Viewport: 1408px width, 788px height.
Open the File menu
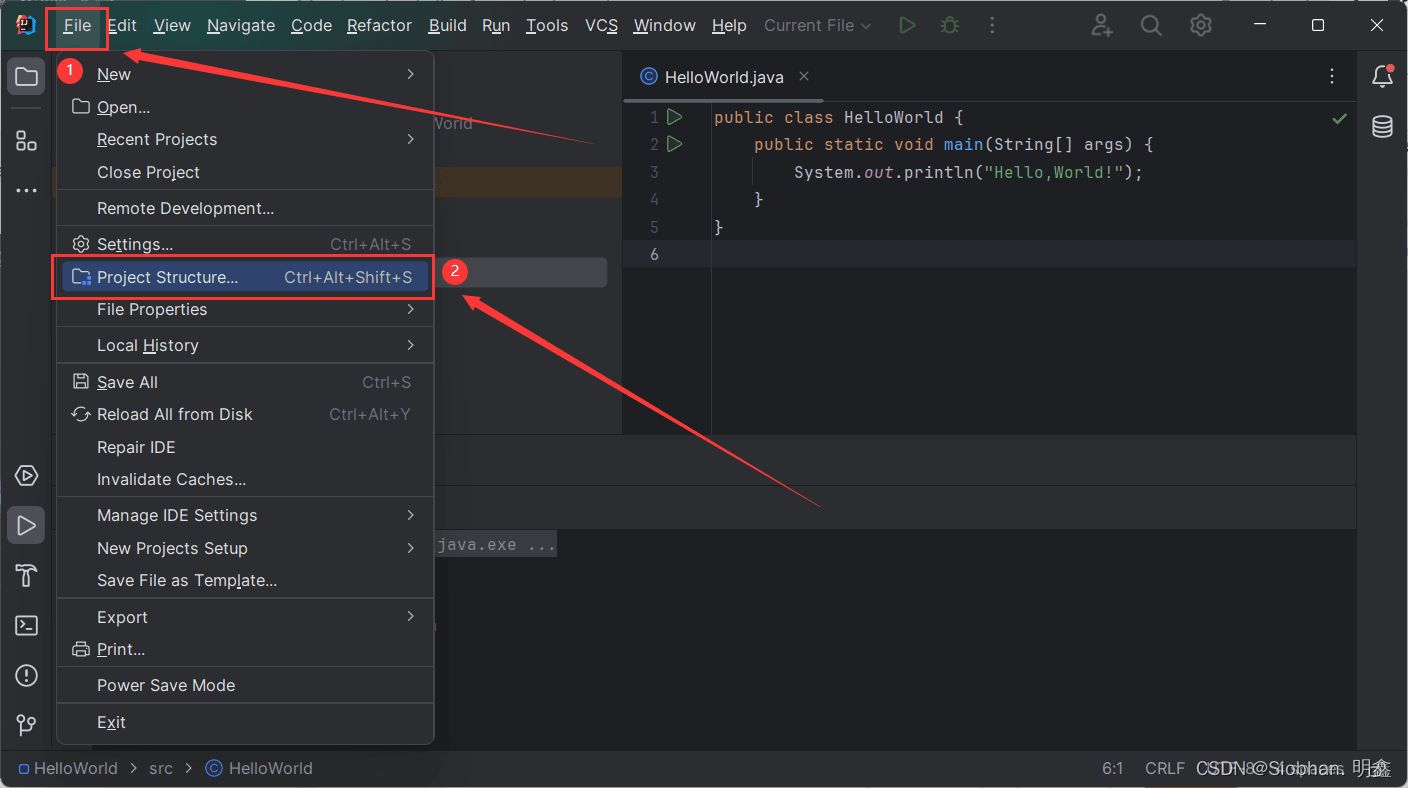coord(77,26)
